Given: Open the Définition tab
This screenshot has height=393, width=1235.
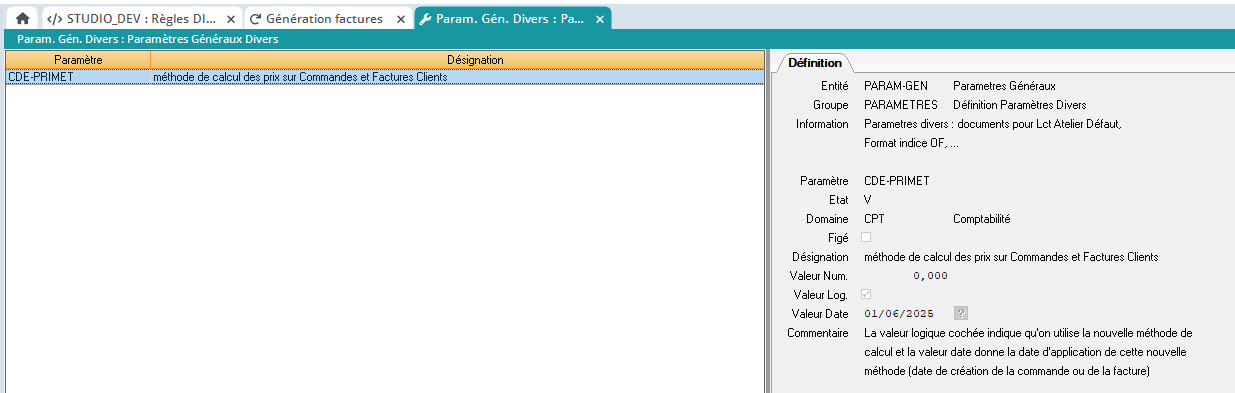Looking at the screenshot, I should tap(815, 62).
